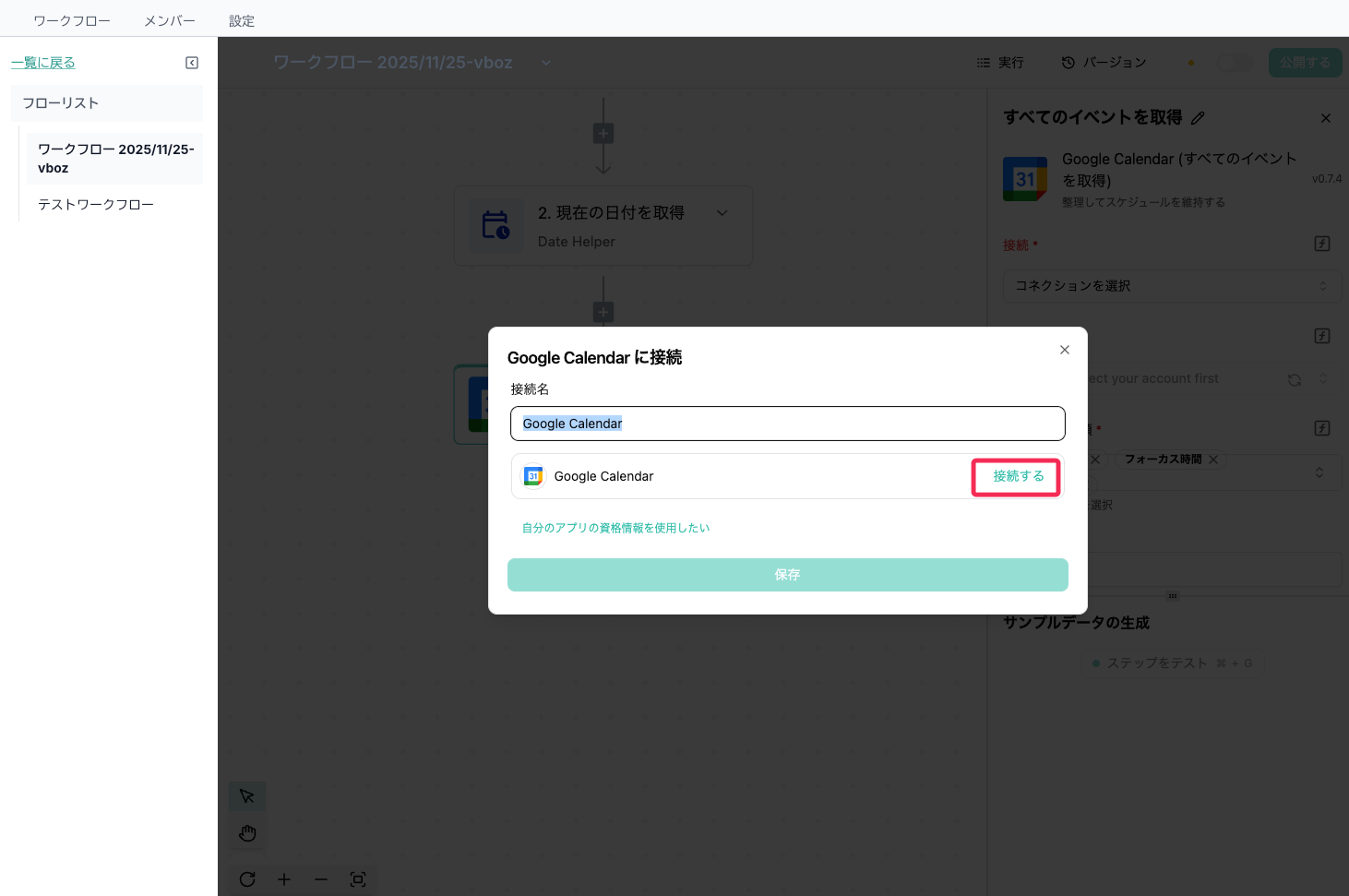Image resolution: width=1349 pixels, height=896 pixels.
Task: Open the バージョン history
Action: (1104, 63)
